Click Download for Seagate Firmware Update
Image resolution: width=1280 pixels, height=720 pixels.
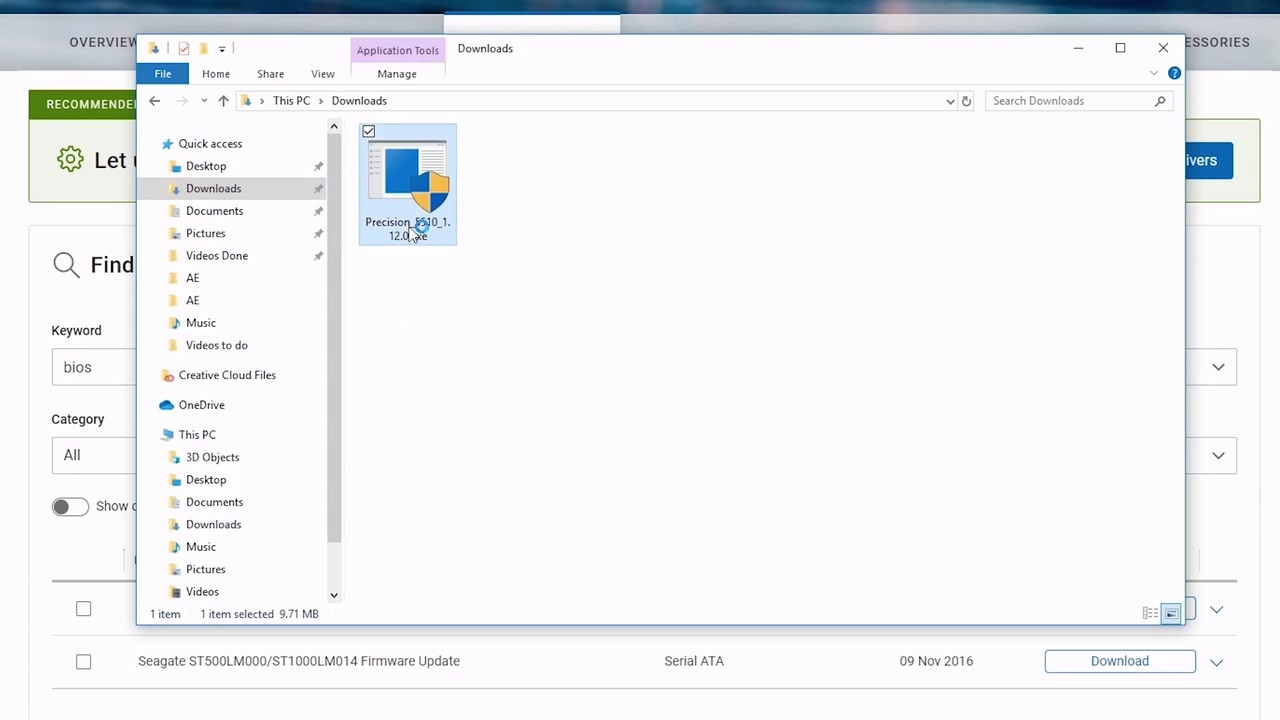coord(1120,661)
